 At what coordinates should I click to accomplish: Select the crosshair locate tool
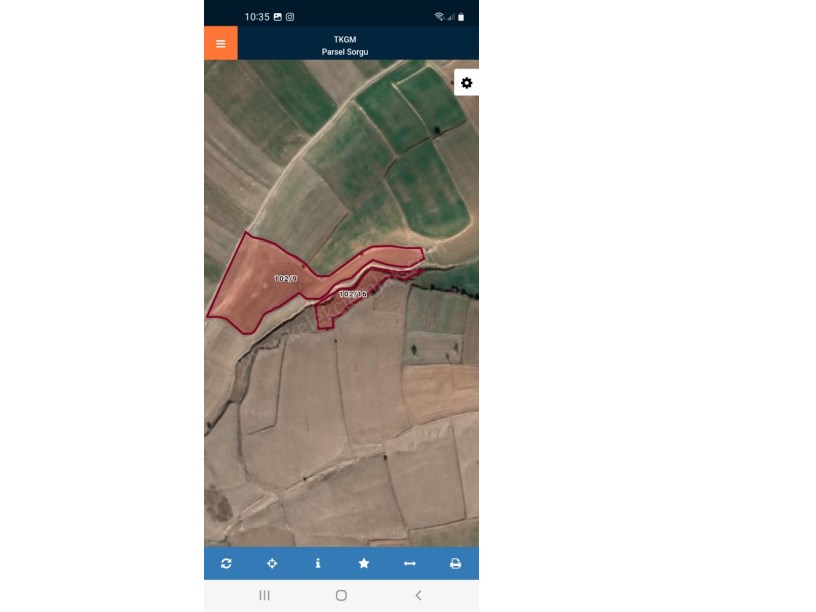(272, 563)
